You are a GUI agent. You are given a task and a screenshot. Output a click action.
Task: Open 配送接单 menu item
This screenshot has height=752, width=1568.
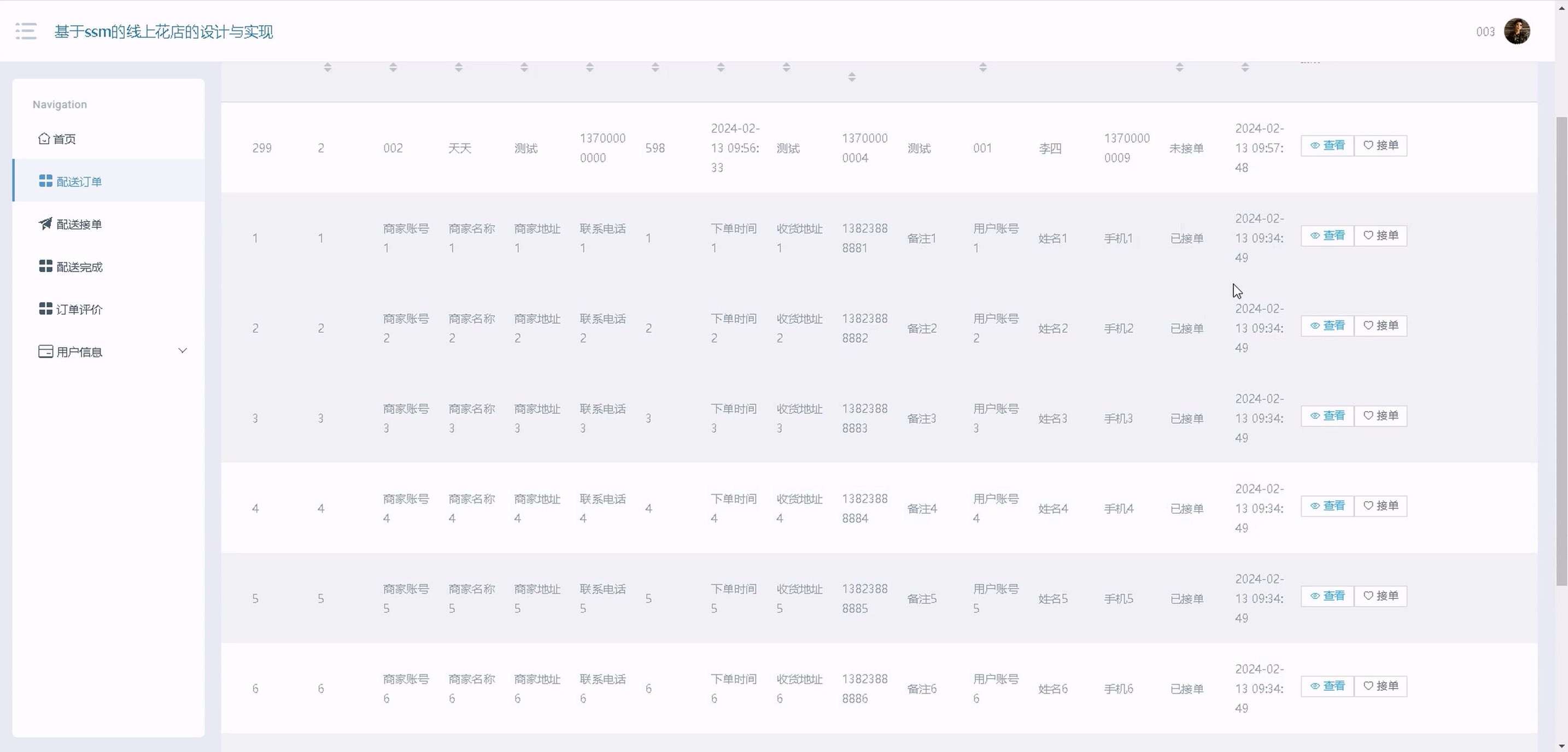108,224
